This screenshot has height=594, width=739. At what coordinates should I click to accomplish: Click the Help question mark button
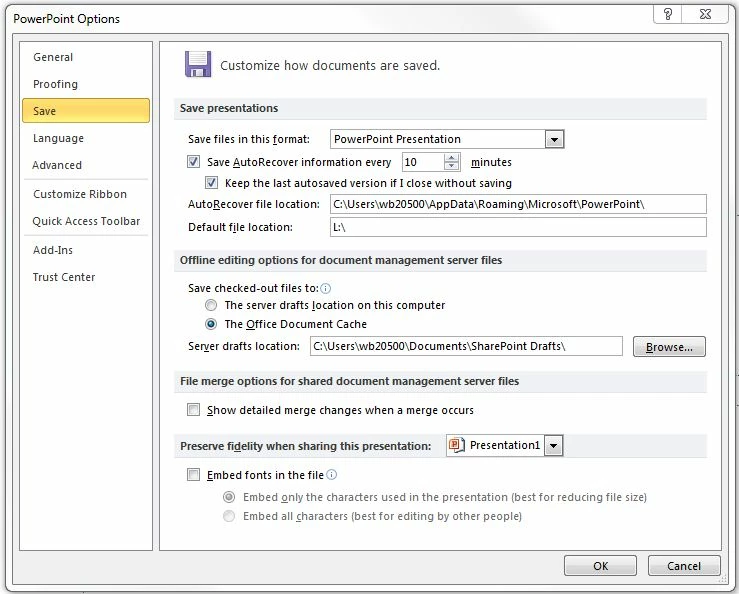click(x=667, y=14)
